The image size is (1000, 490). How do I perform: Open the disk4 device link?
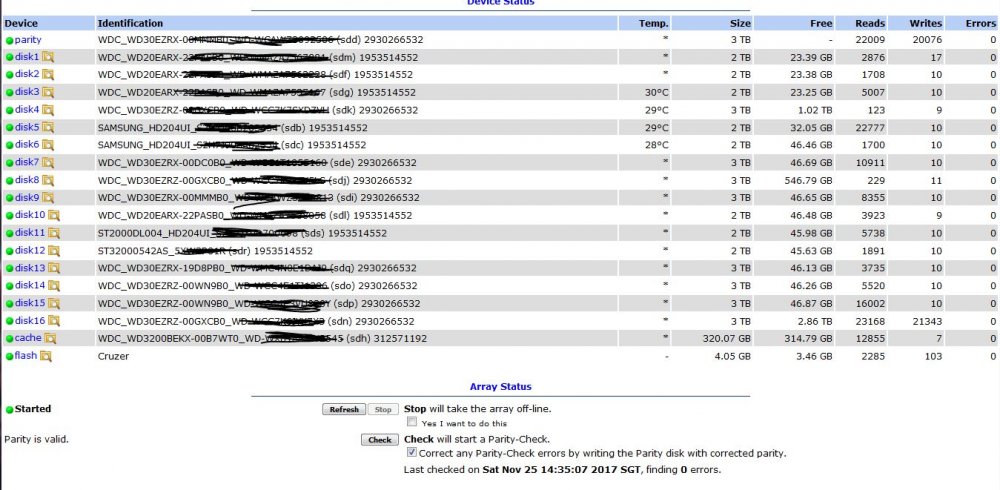(x=27, y=110)
